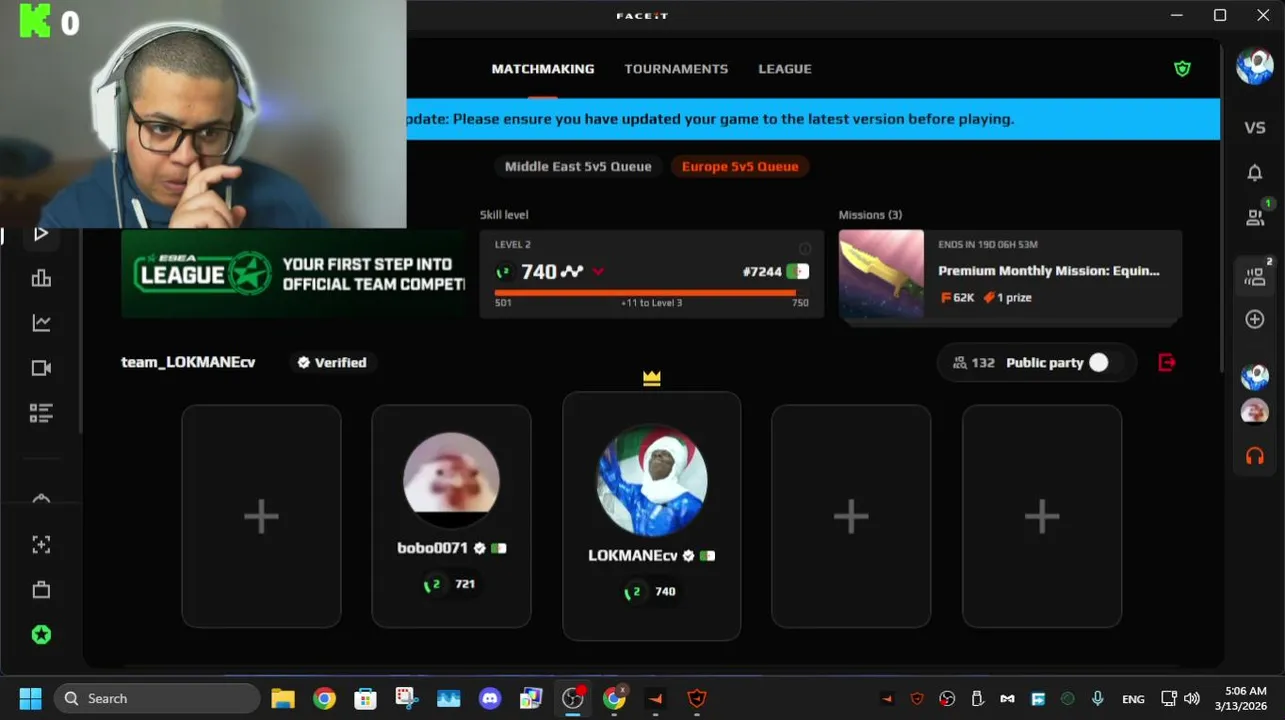Viewport: 1285px width, 720px height.
Task: Click the game update notice banner
Action: click(813, 119)
